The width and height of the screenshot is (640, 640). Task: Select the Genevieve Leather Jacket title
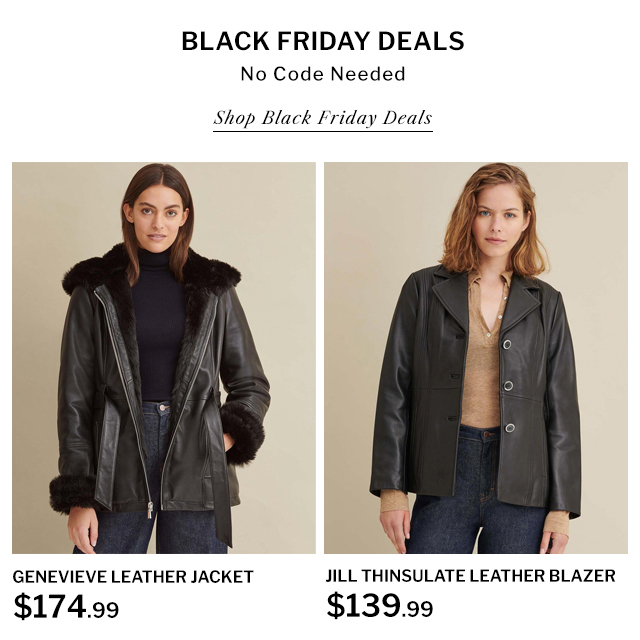pos(133,577)
